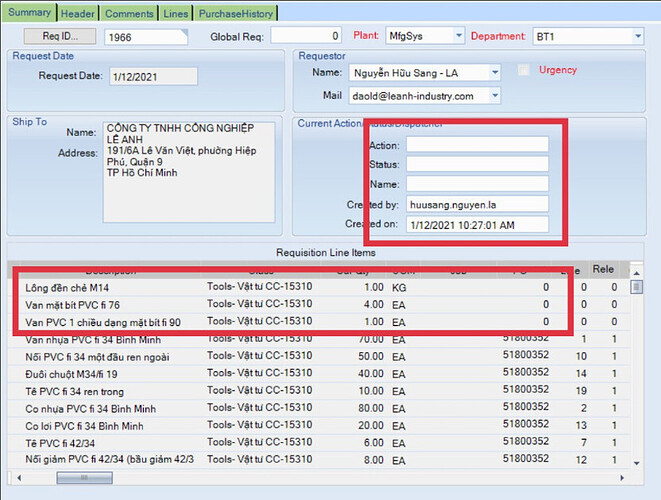The width and height of the screenshot is (661, 500).
Task: Toggle the Urgency checkbox
Action: [x=523, y=70]
